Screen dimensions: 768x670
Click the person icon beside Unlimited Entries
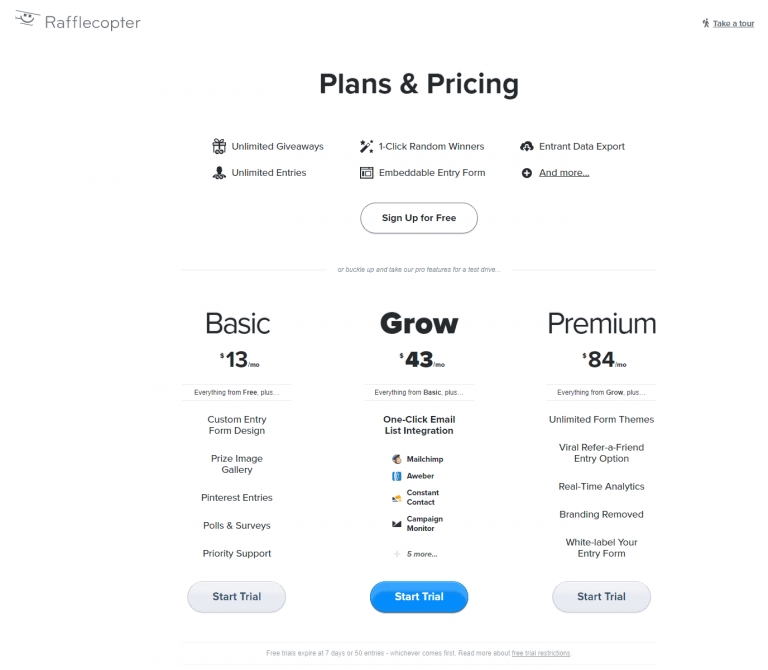(219, 173)
